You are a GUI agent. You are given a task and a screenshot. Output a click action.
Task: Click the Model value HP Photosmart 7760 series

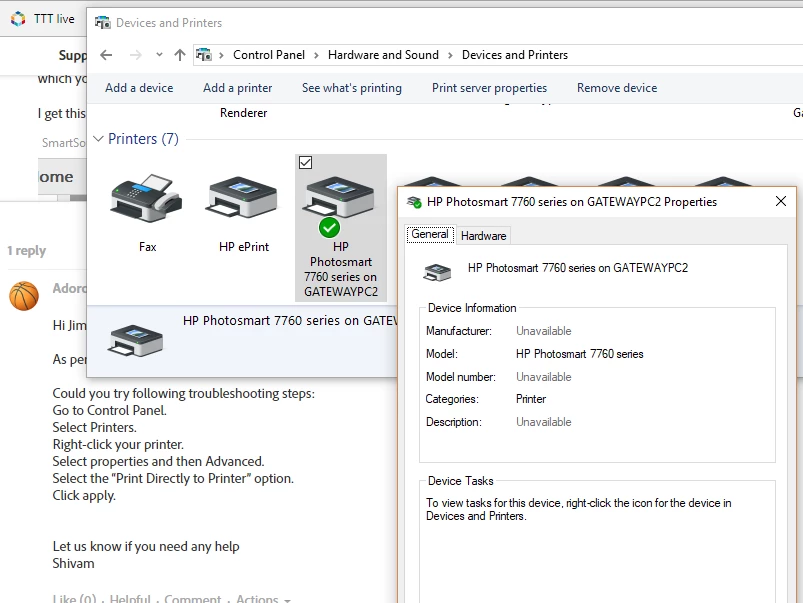tap(579, 354)
